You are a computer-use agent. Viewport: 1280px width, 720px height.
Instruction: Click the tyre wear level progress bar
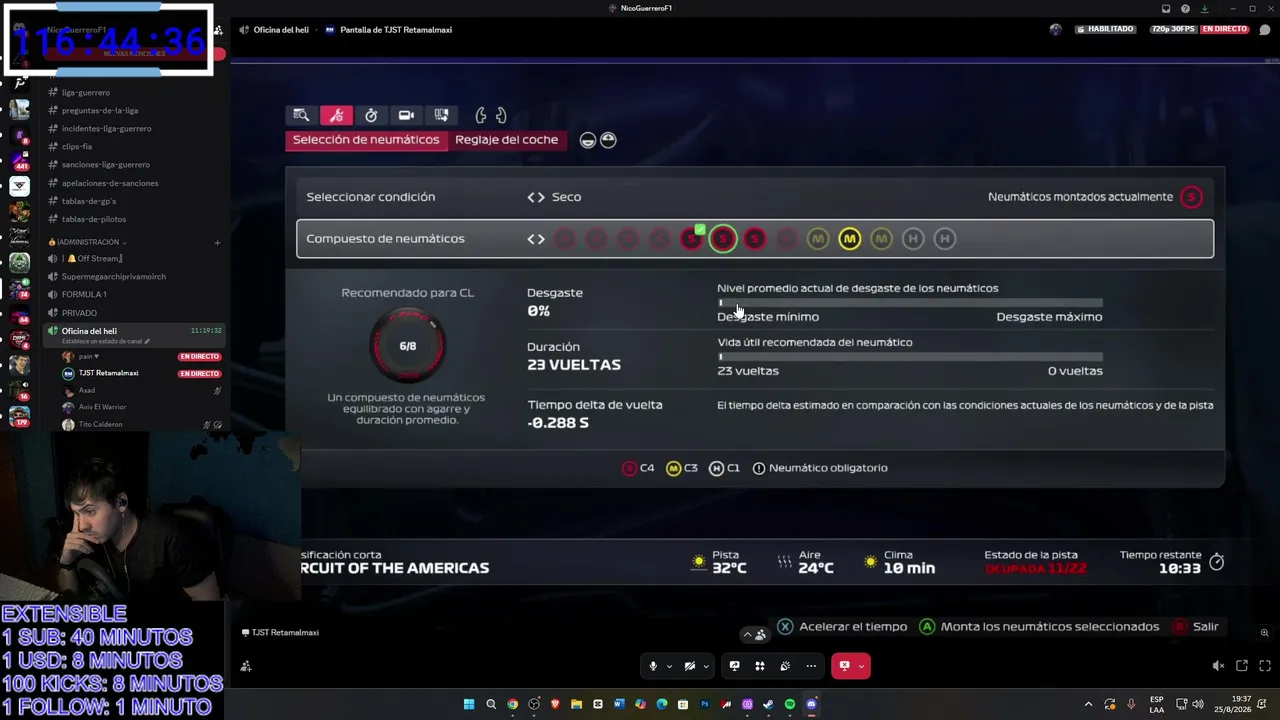point(910,302)
